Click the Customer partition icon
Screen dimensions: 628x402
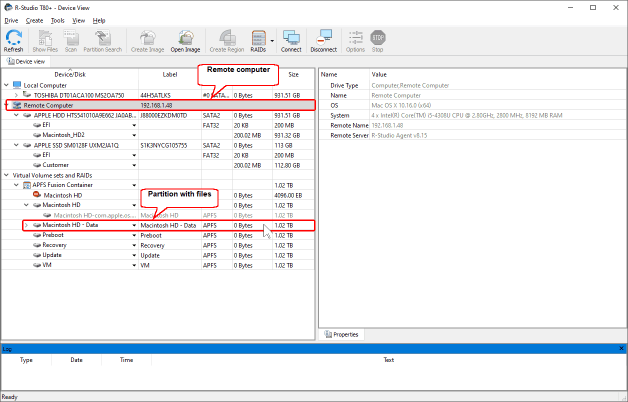click(x=37, y=165)
